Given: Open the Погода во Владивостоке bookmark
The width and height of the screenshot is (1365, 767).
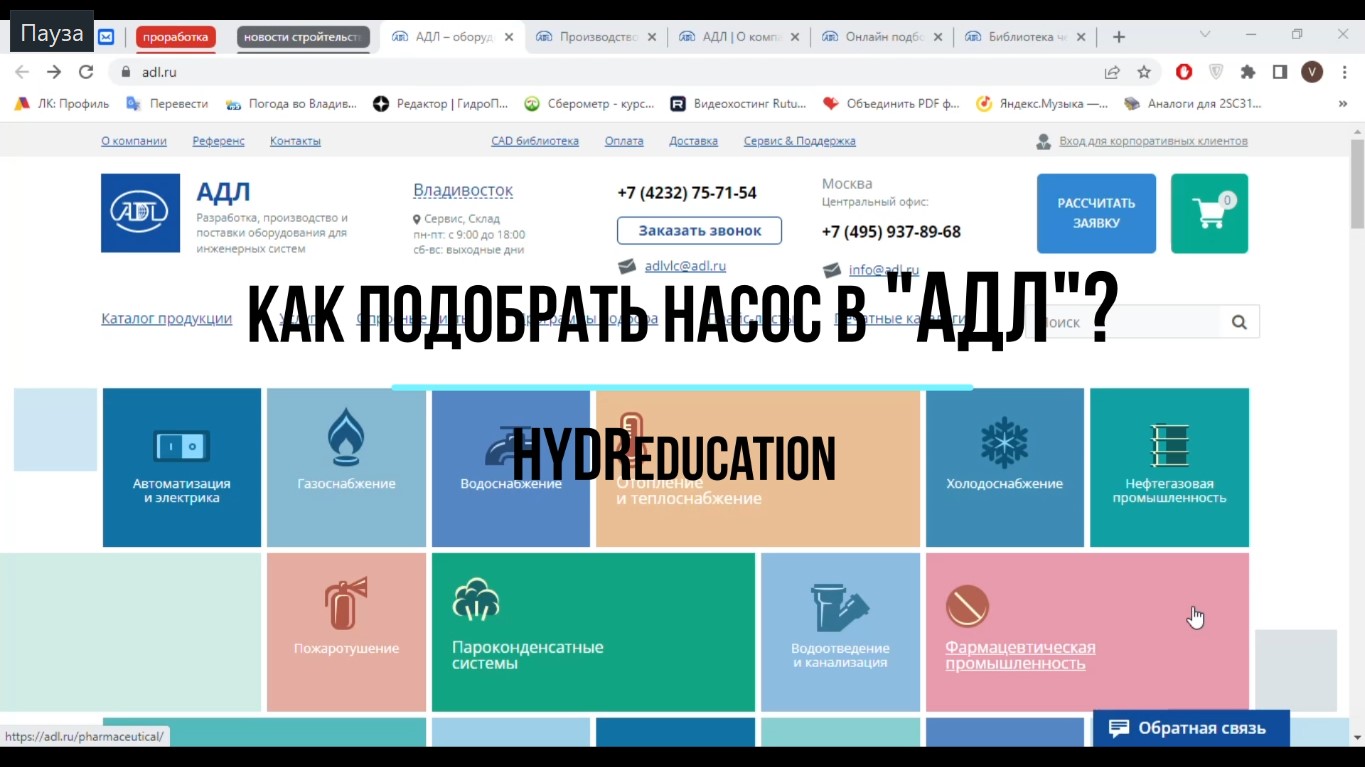Looking at the screenshot, I should click(291, 103).
